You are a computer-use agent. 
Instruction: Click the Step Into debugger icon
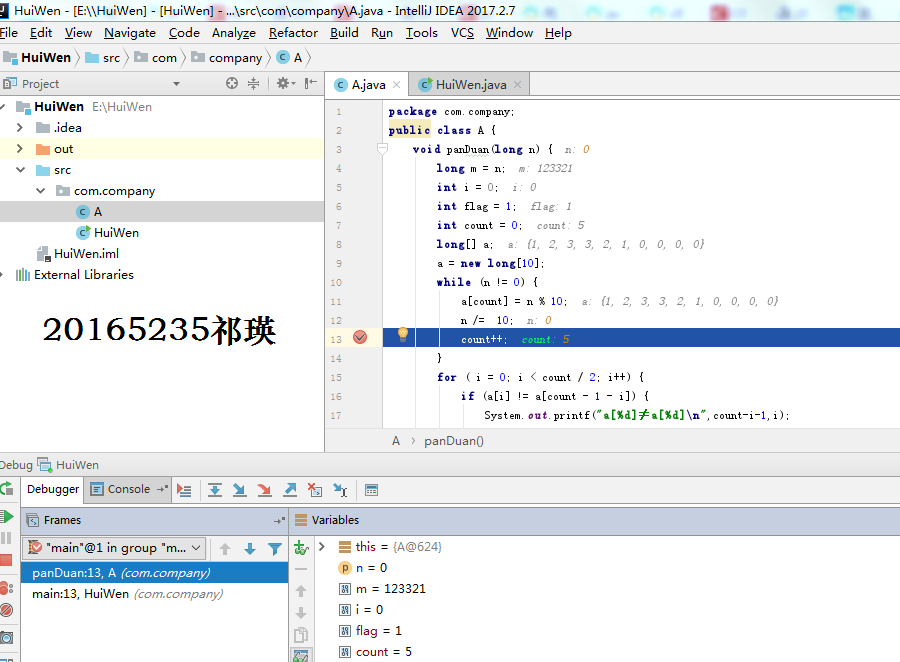pos(239,490)
